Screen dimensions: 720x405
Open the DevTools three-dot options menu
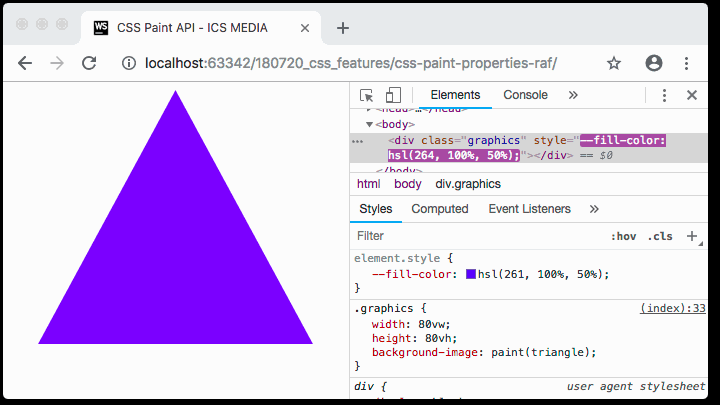click(x=664, y=95)
